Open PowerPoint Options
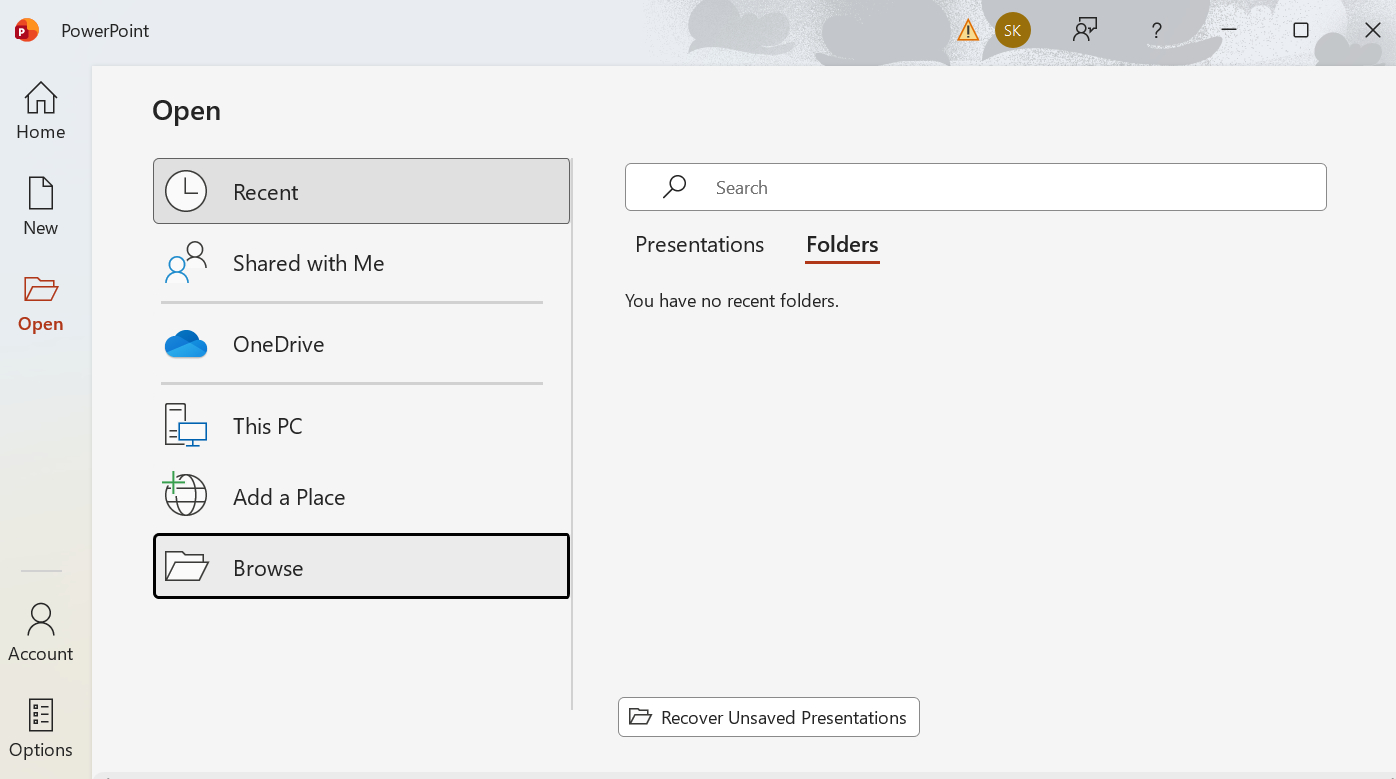The image size is (1396, 779). (x=41, y=729)
